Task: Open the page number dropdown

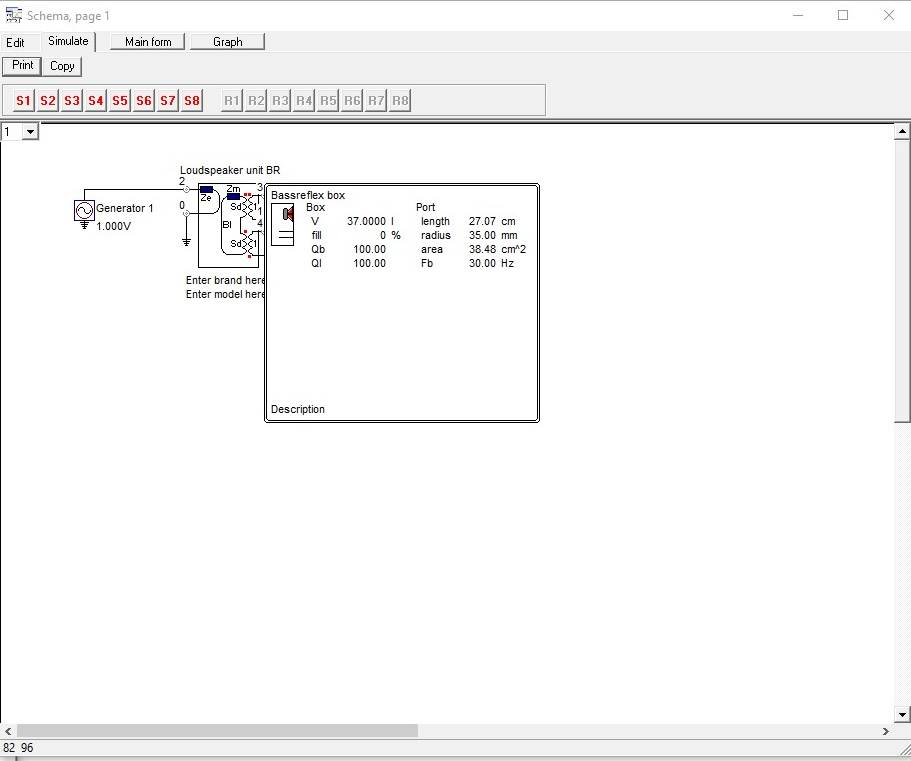Action: [30, 132]
